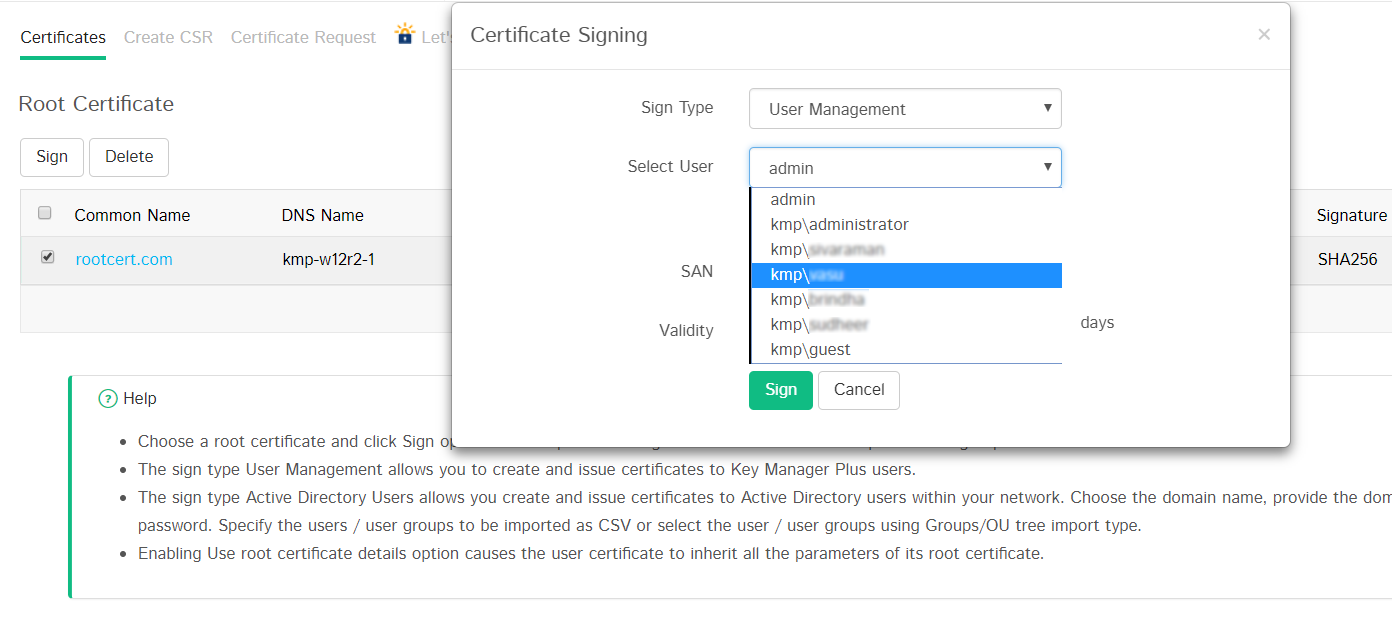The width and height of the screenshot is (1392, 625).
Task: Toggle the select-all header checkbox
Action: [x=45, y=213]
